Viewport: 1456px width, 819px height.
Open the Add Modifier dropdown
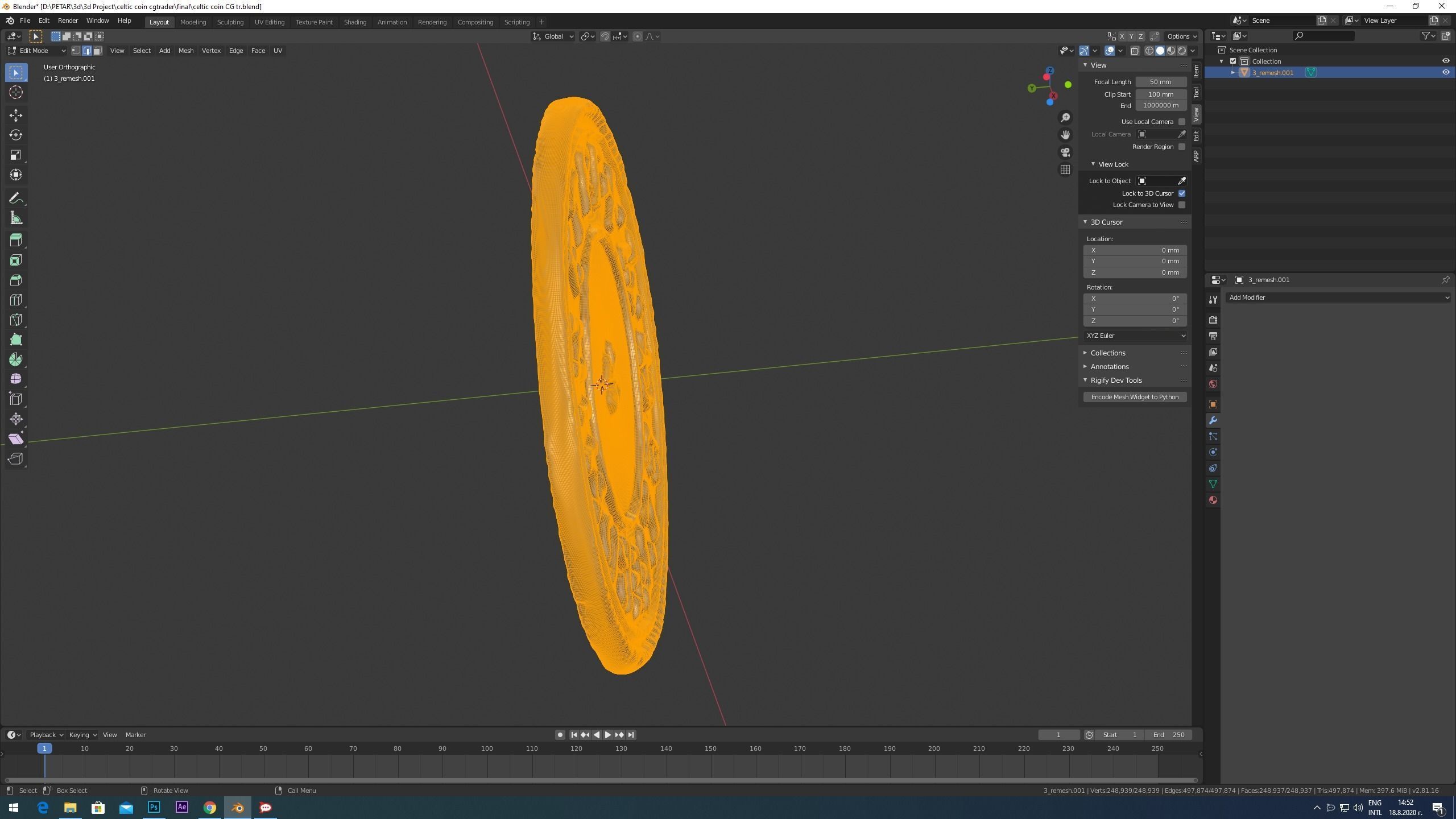coord(1338,297)
